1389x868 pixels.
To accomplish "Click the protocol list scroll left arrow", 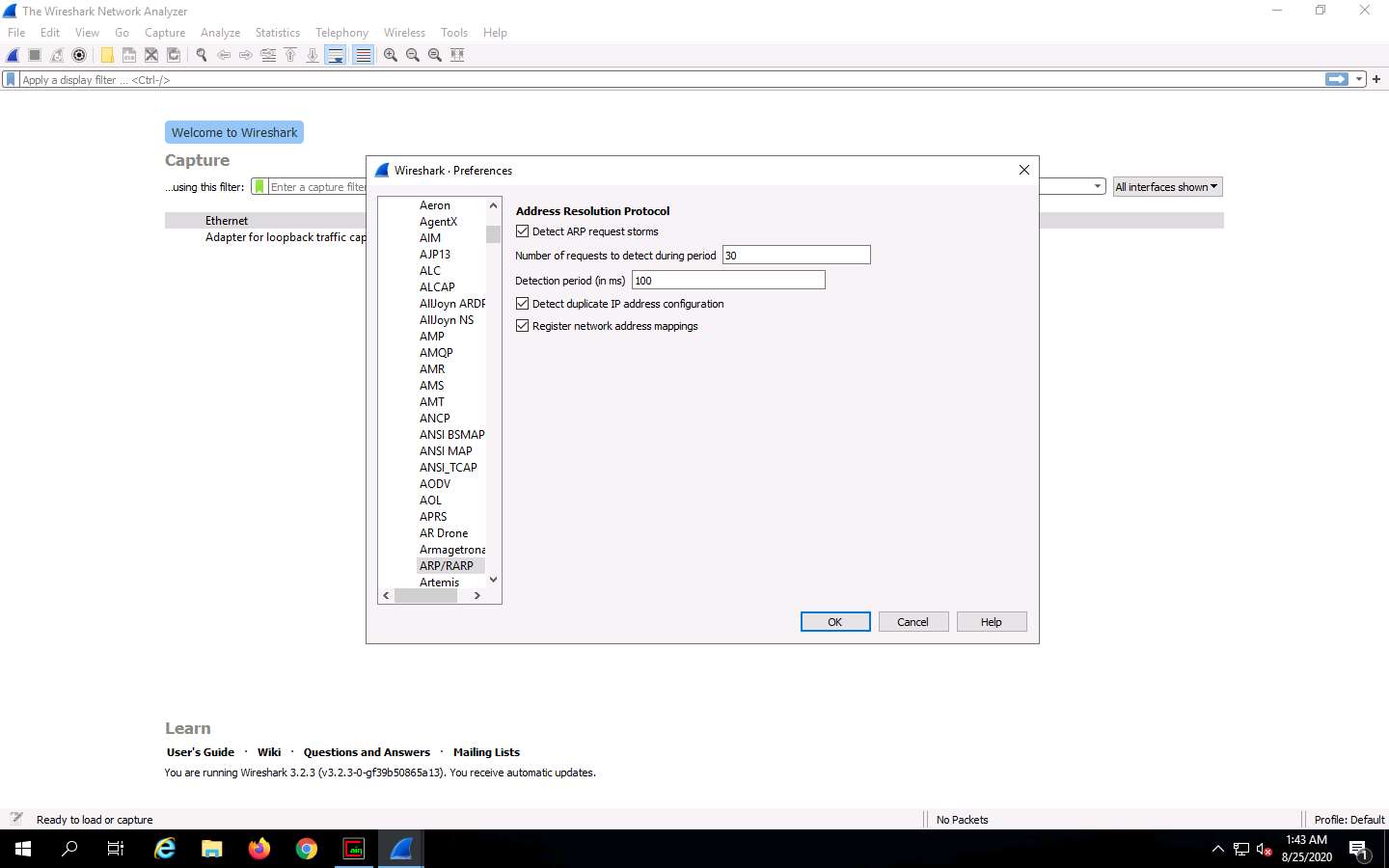I will click(386, 596).
